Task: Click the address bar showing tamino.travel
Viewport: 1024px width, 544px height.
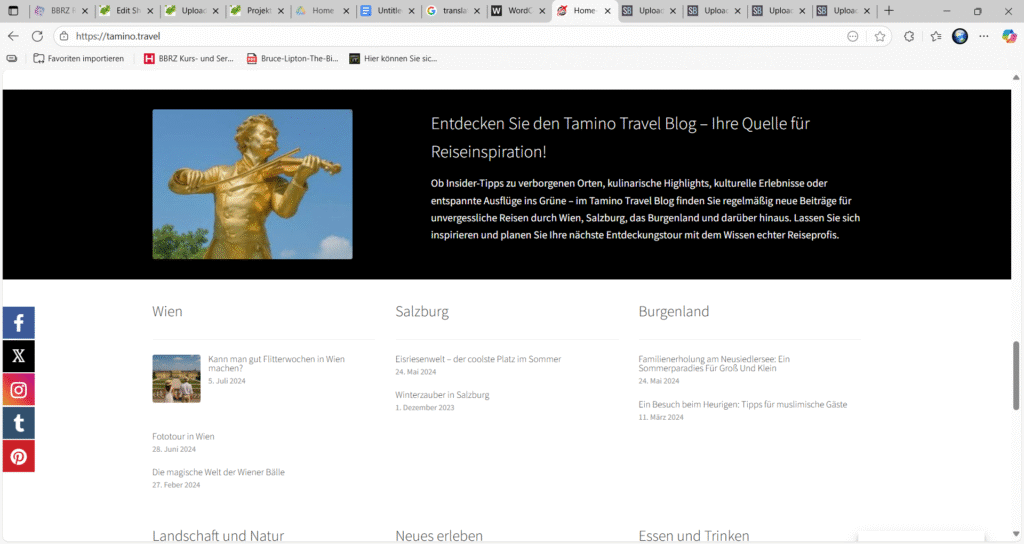Action: point(450,36)
